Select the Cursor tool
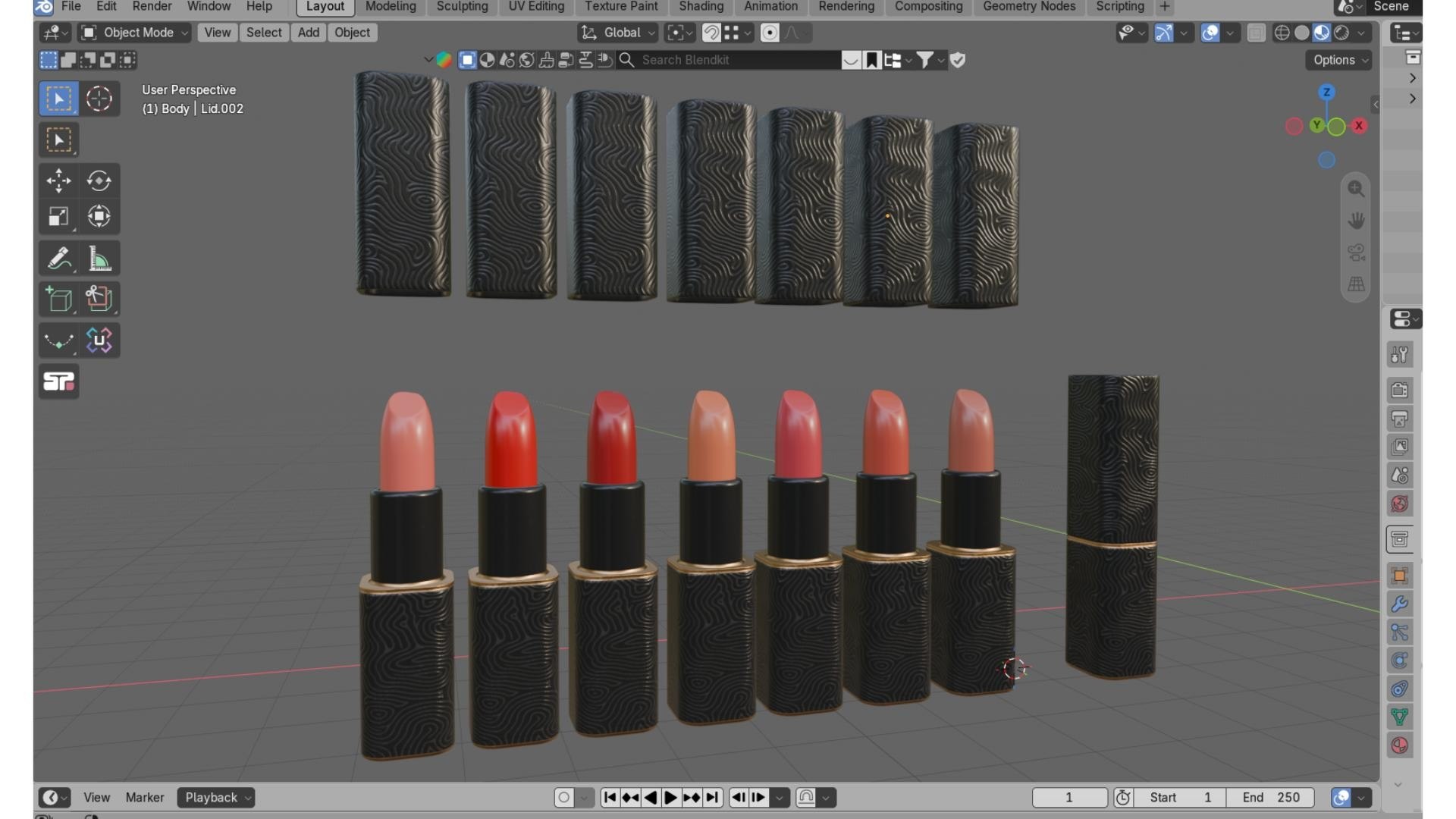 click(99, 99)
